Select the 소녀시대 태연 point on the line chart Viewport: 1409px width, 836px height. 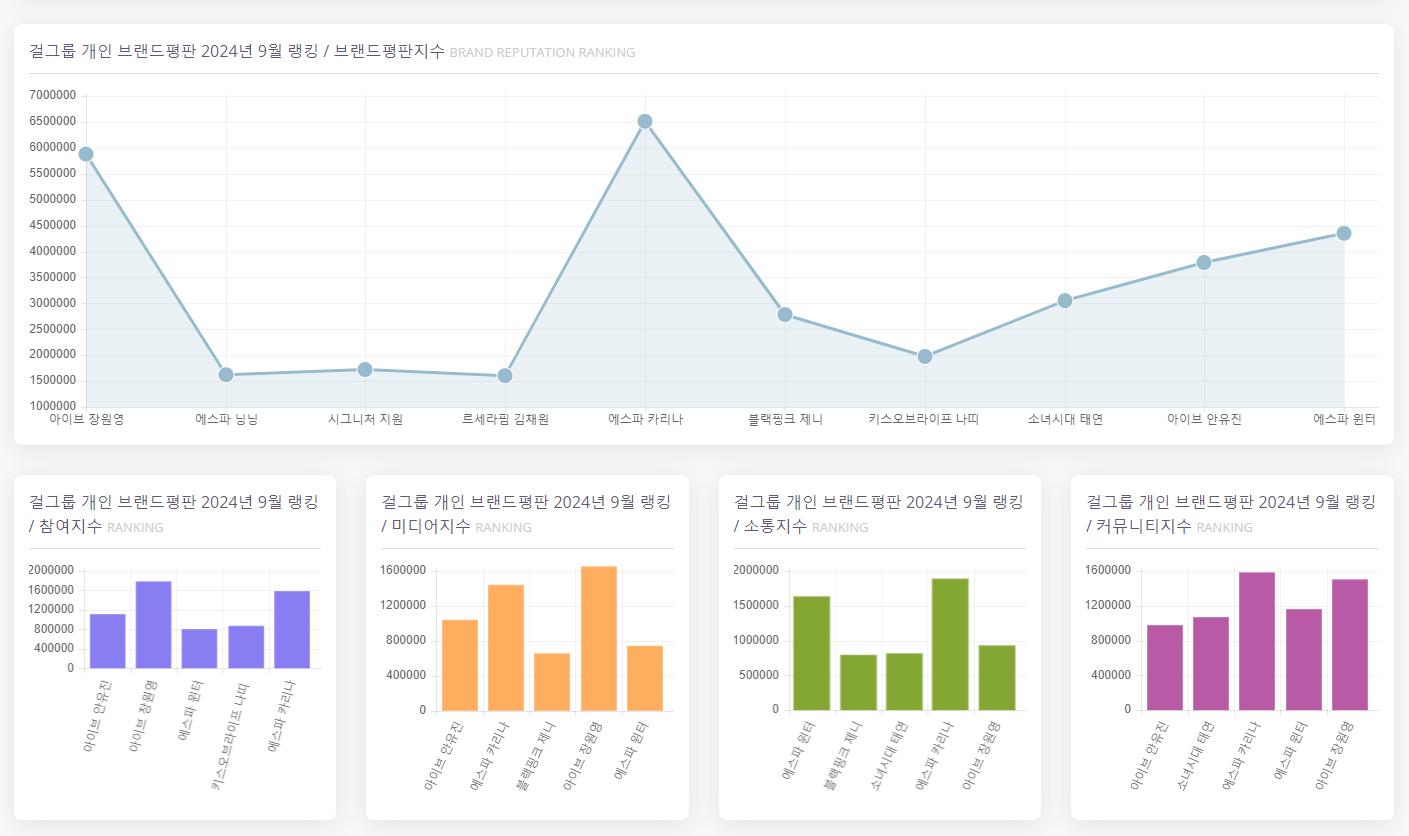coord(1065,301)
